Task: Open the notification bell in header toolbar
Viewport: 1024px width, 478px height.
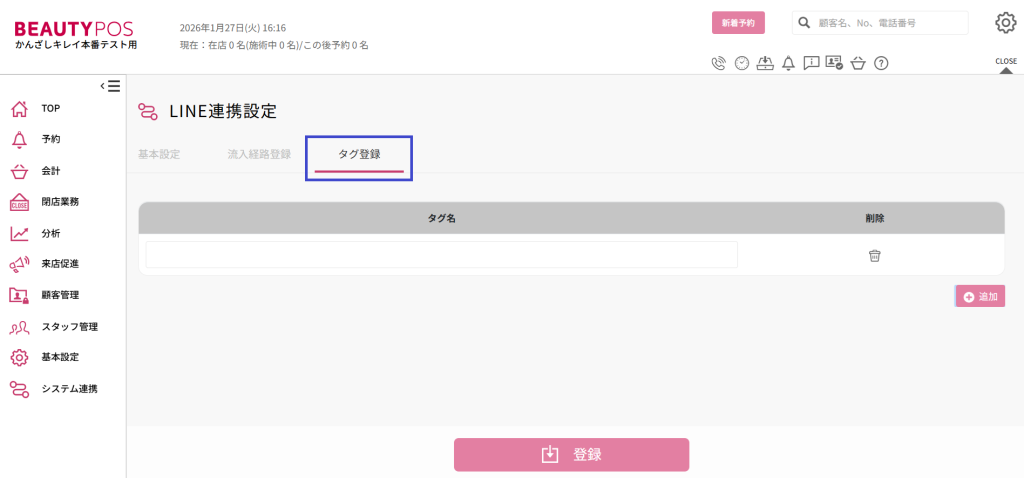Action: 788,63
